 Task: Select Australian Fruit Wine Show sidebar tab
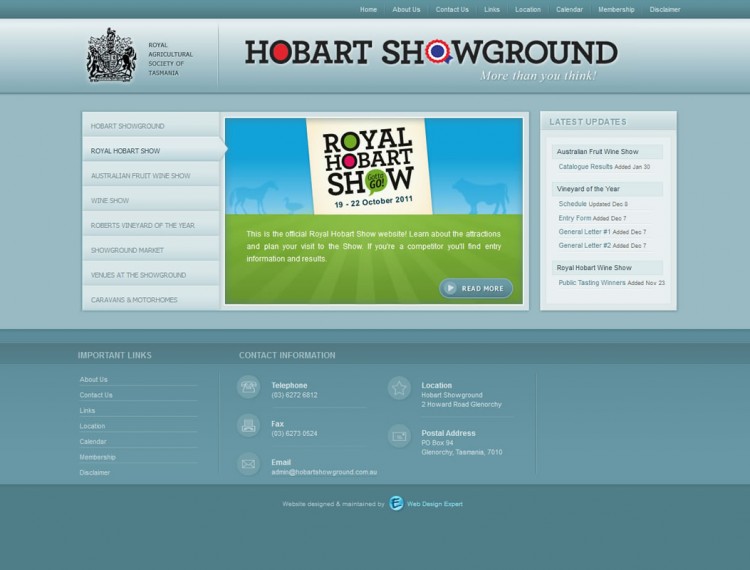pos(151,175)
